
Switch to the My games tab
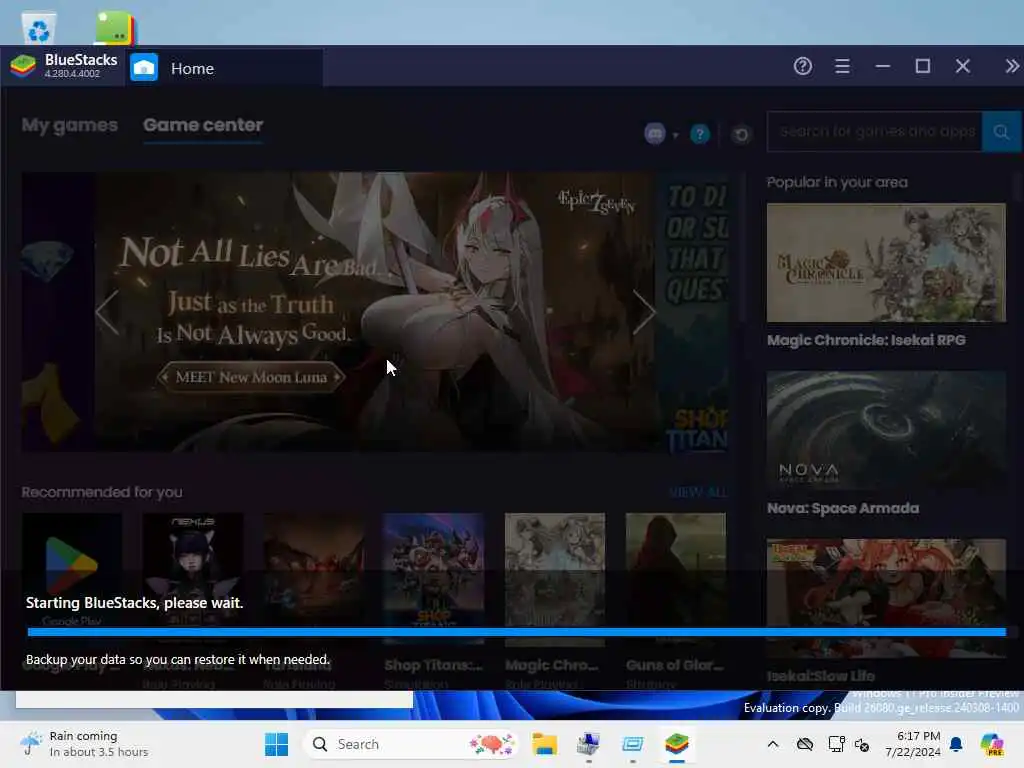click(x=70, y=125)
